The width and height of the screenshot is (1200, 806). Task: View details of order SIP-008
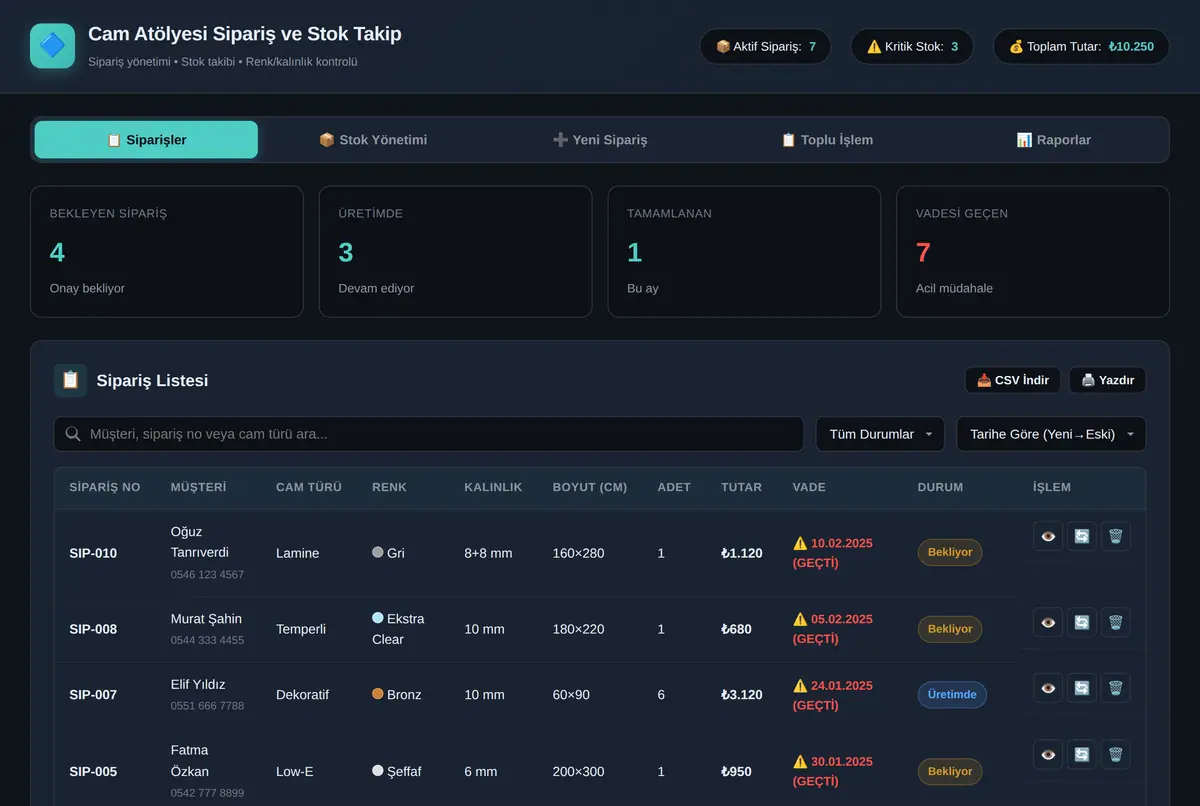tap(1048, 622)
